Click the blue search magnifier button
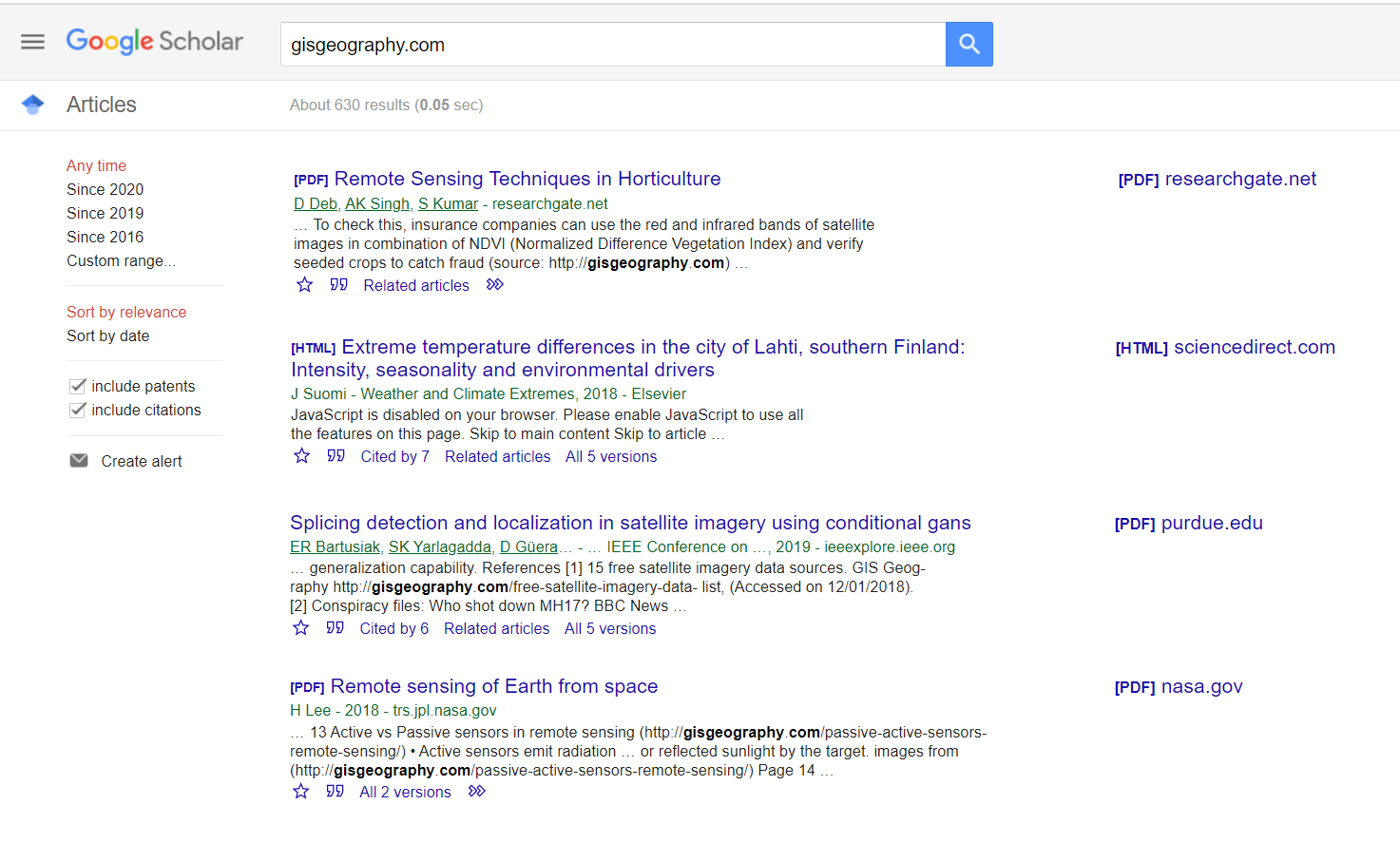The width and height of the screenshot is (1400, 843). tap(968, 44)
